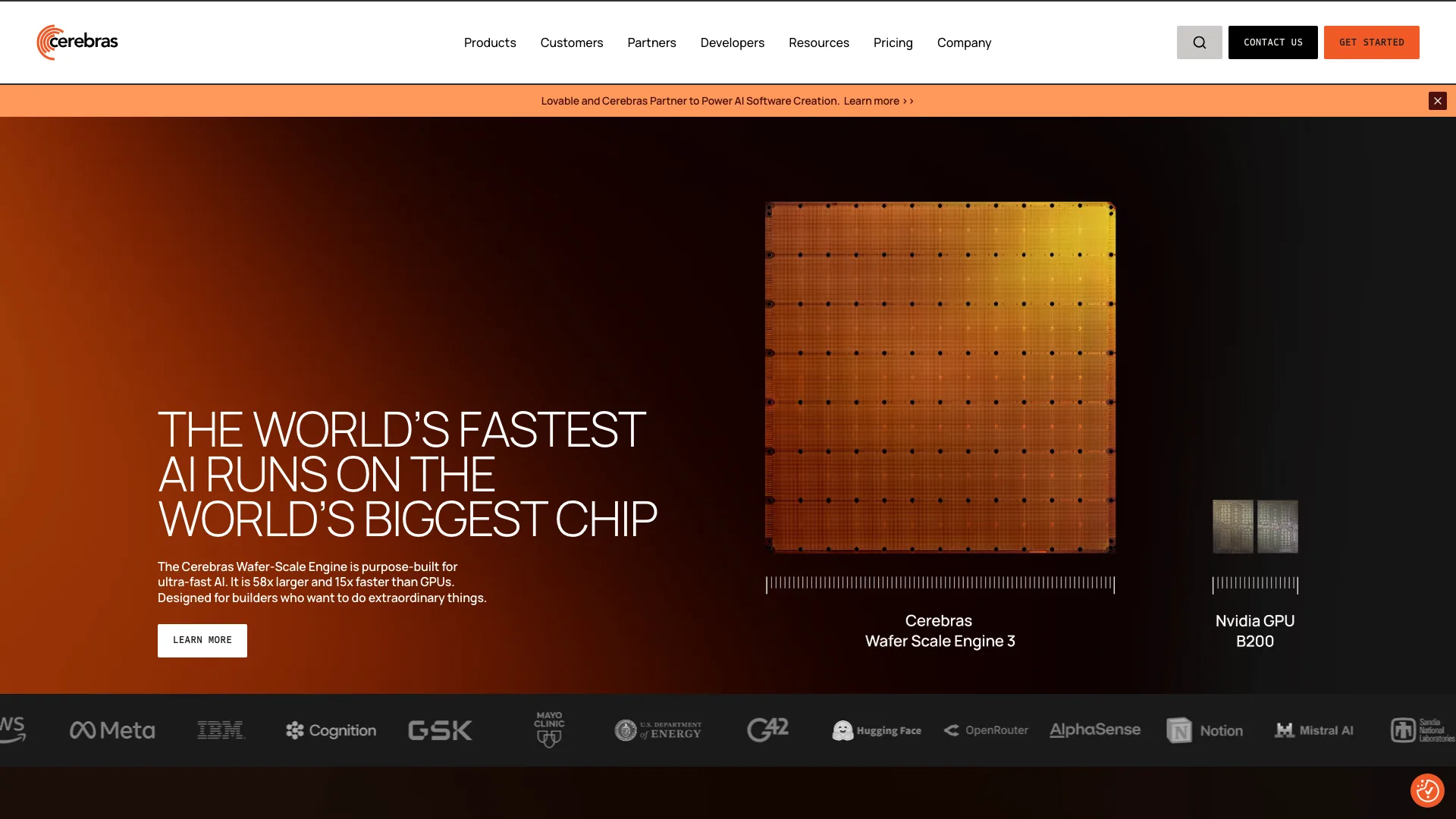Click the IBM logo

(221, 730)
